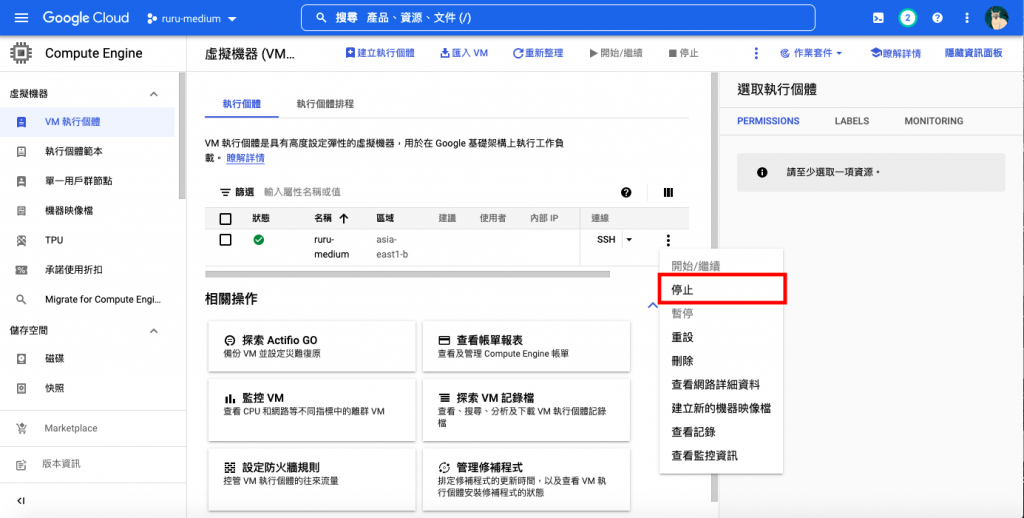Open the SSH dropdown arrow

629,240
